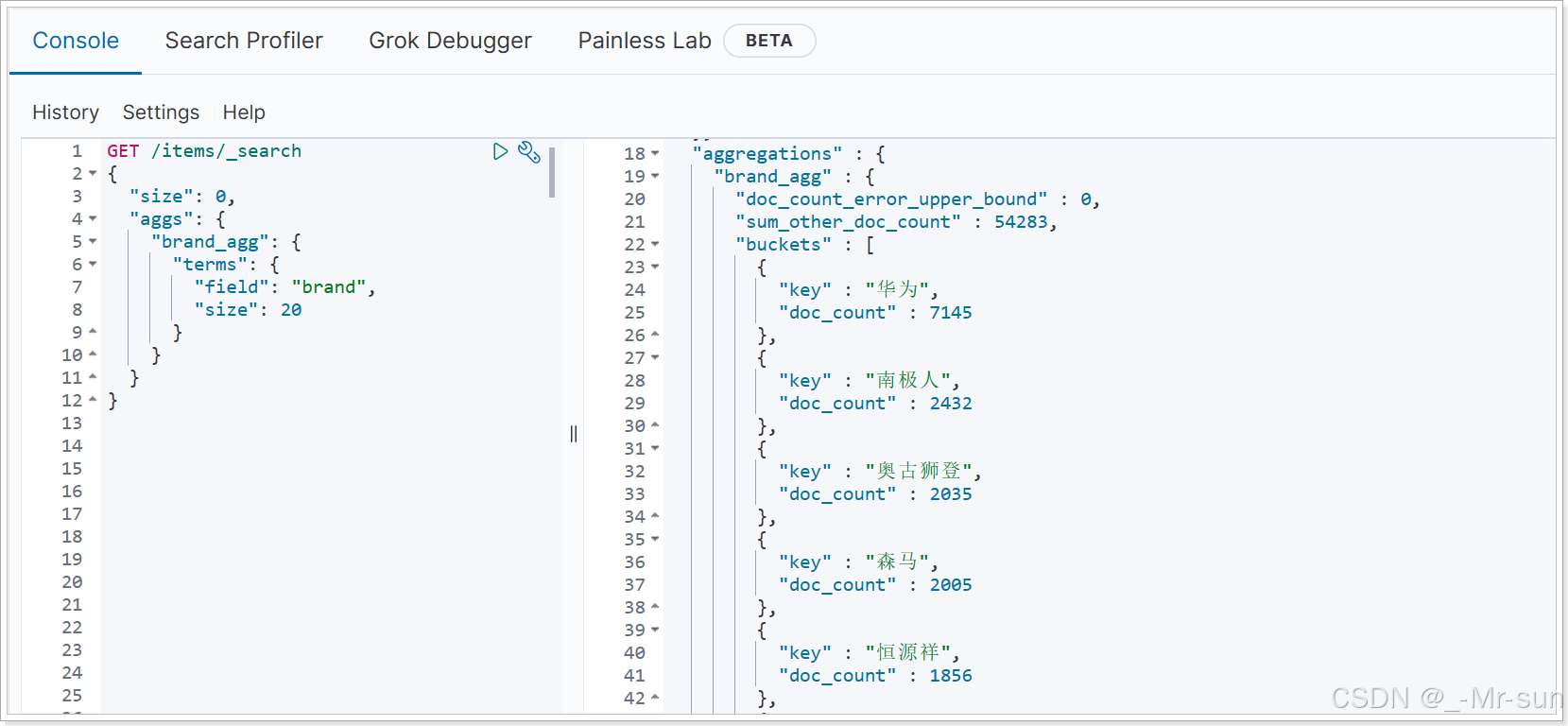Open the wrench actions menu icon
Screen dimensions: 1568x726
click(529, 151)
